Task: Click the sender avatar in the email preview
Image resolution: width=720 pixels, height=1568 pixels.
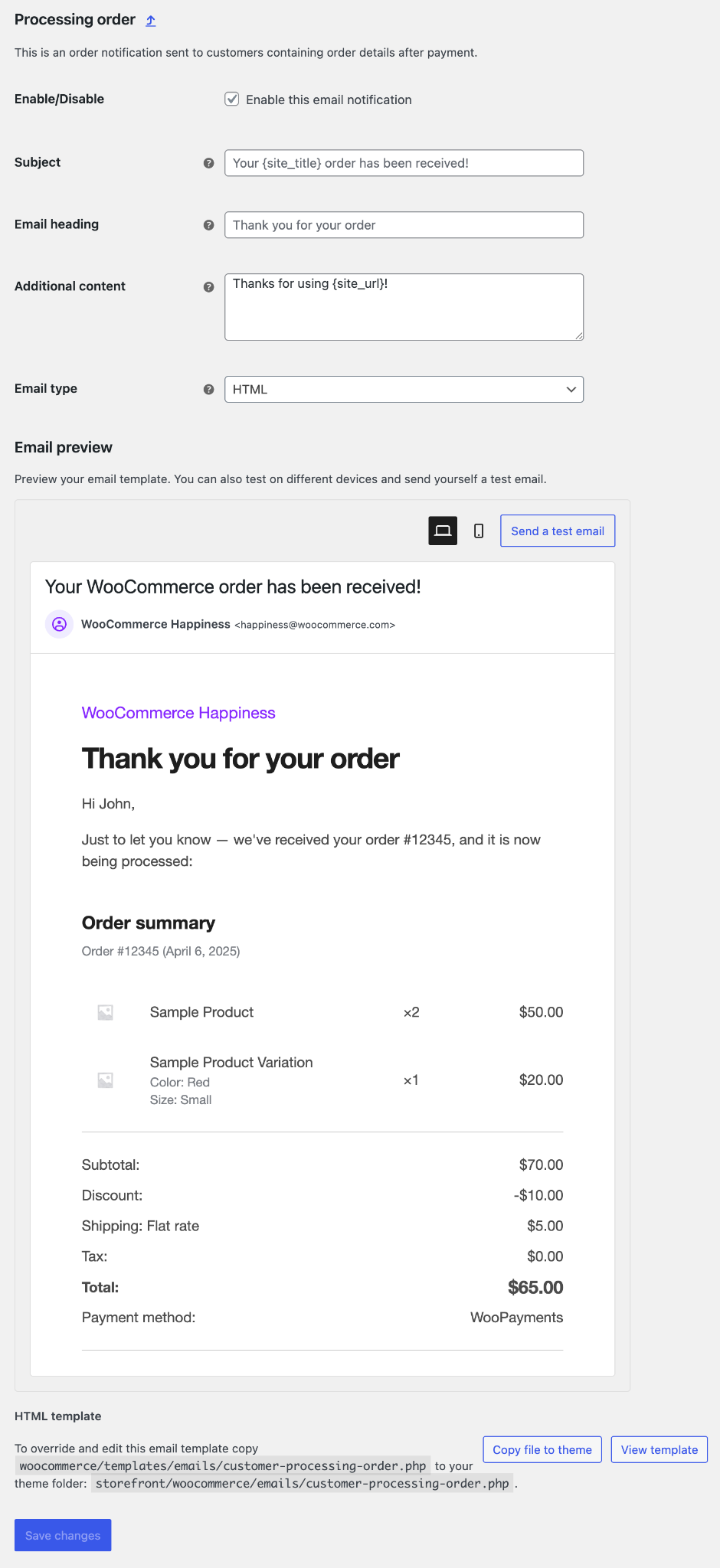Action: (x=59, y=624)
